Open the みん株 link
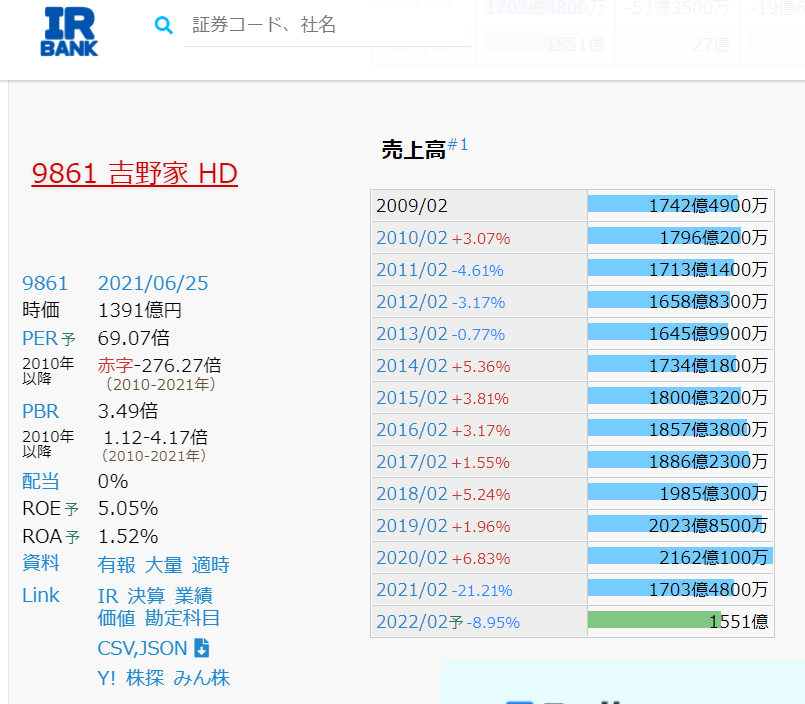This screenshot has width=805, height=704. coord(202,678)
